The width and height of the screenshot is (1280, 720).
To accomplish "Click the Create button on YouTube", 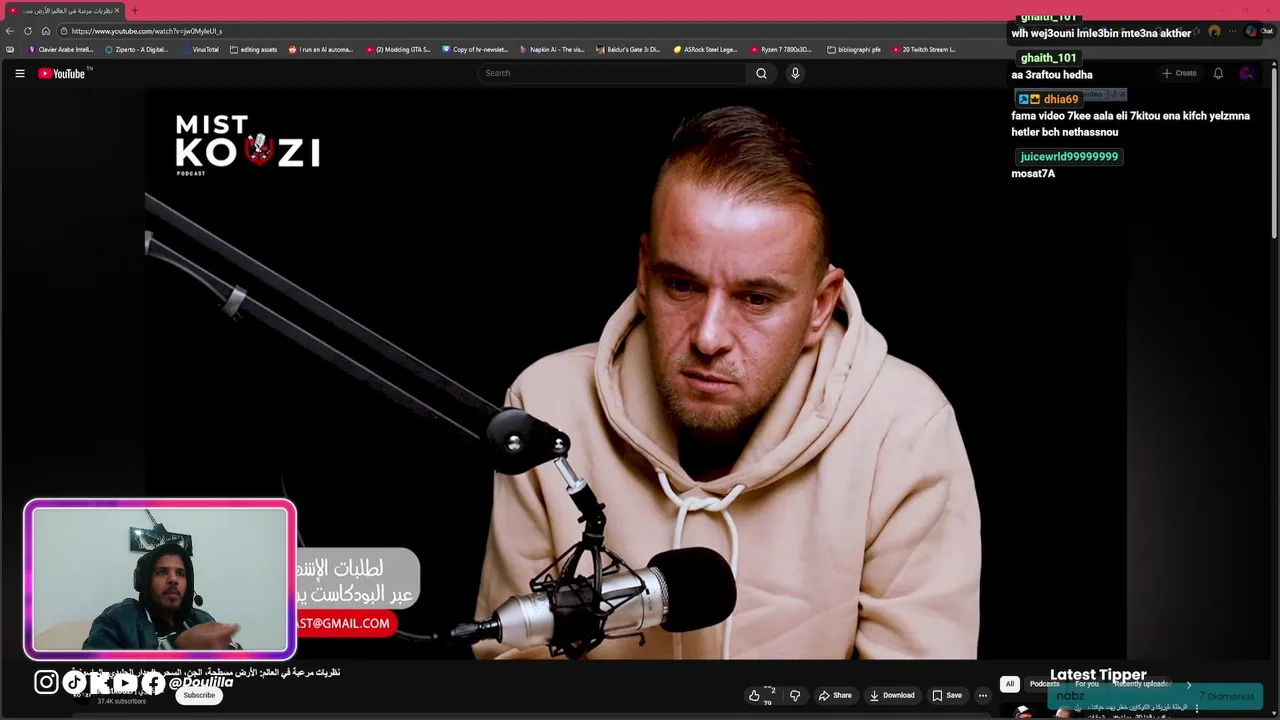I will coord(1179,73).
